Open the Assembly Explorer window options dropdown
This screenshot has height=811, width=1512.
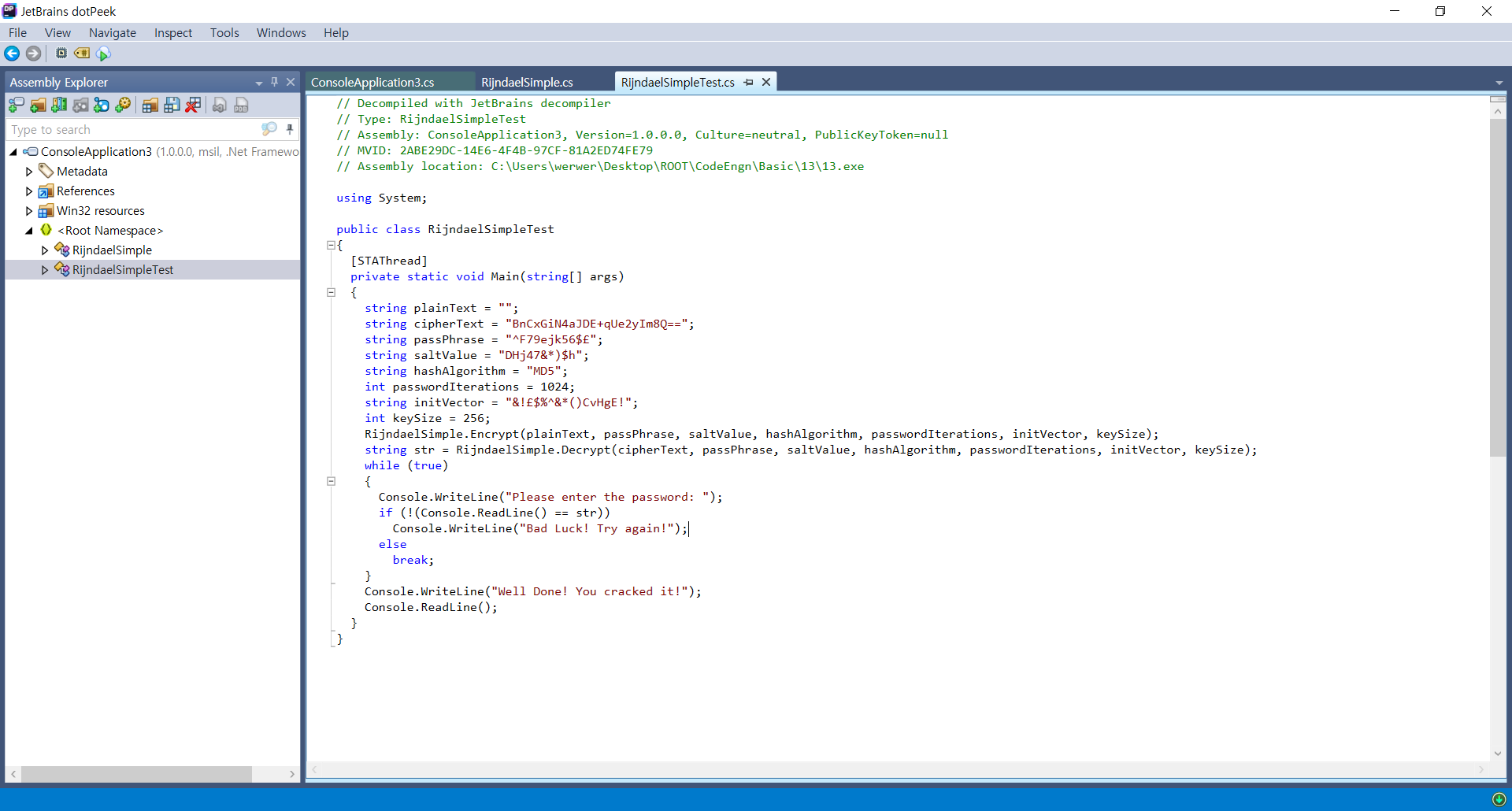[x=258, y=83]
